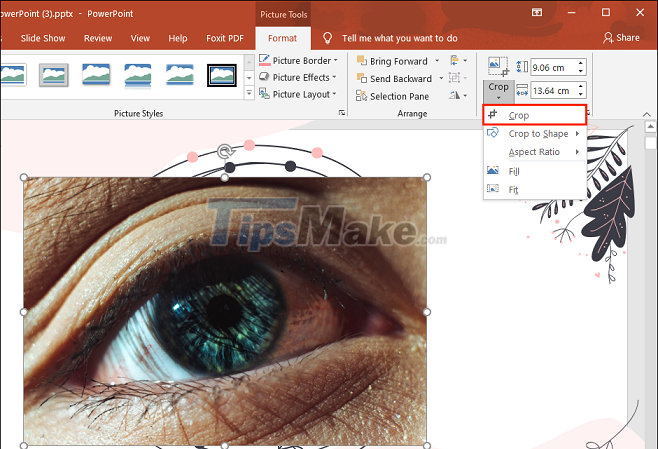The height and width of the screenshot is (449, 658).
Task: Click the rotation handle above the image
Action: 225,151
